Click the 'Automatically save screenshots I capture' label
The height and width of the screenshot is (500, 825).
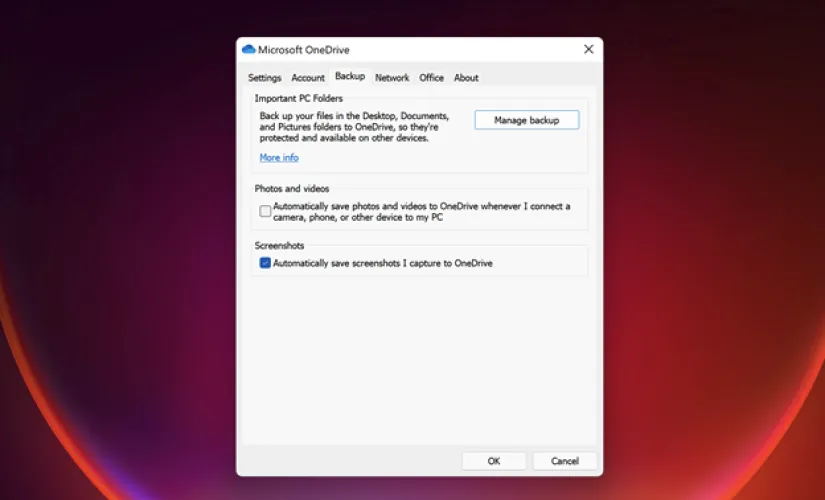pos(382,263)
